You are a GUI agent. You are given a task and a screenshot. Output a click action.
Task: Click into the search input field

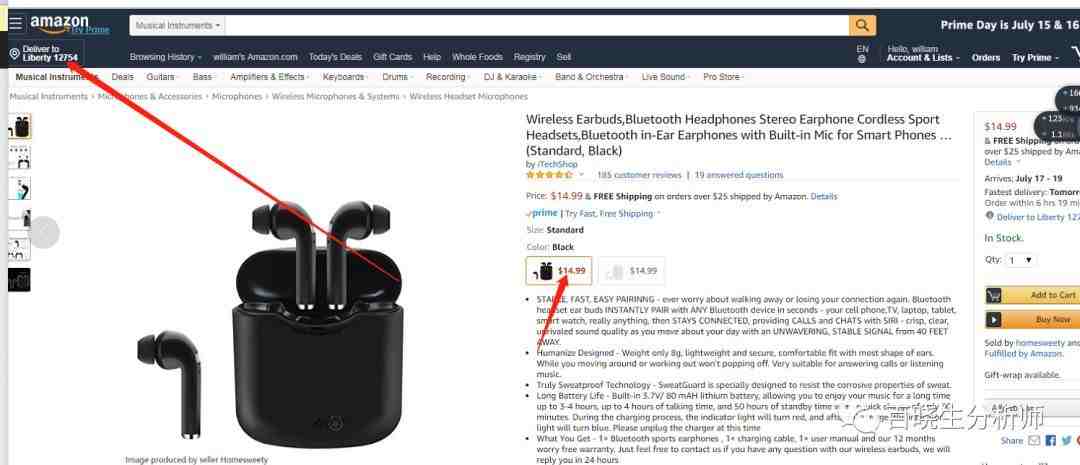pyautogui.click(x=537, y=25)
